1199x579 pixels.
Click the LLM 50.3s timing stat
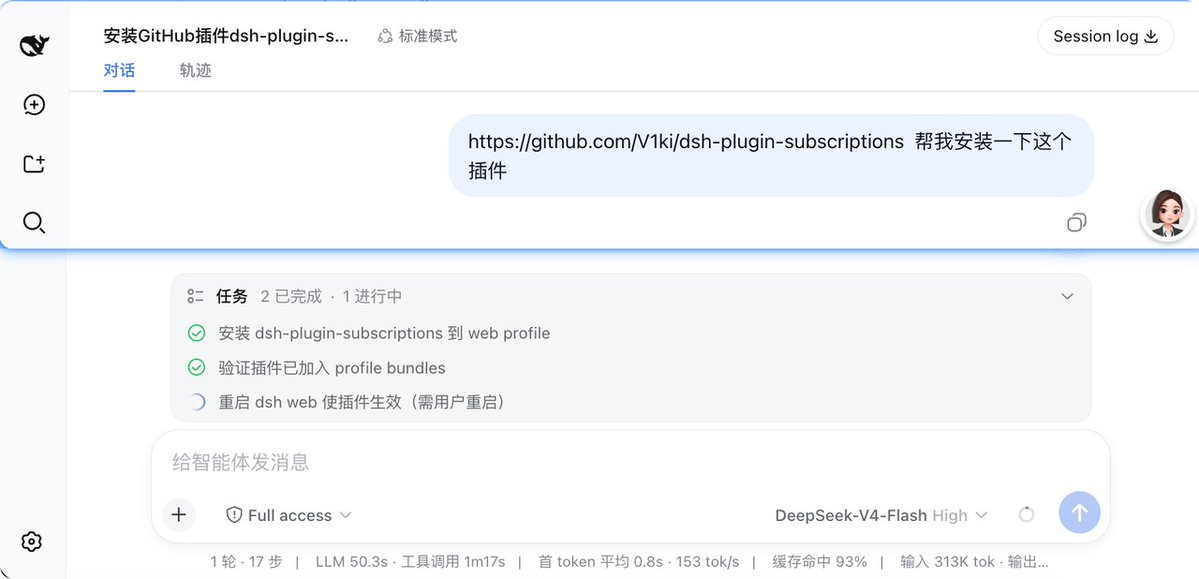click(411, 562)
